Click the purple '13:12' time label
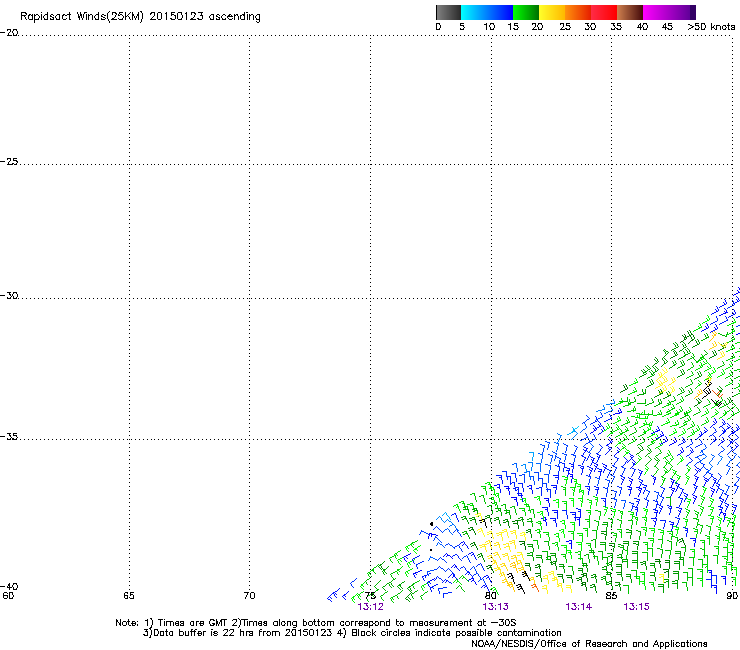Viewport: 740px width, 650px height. coord(370,607)
